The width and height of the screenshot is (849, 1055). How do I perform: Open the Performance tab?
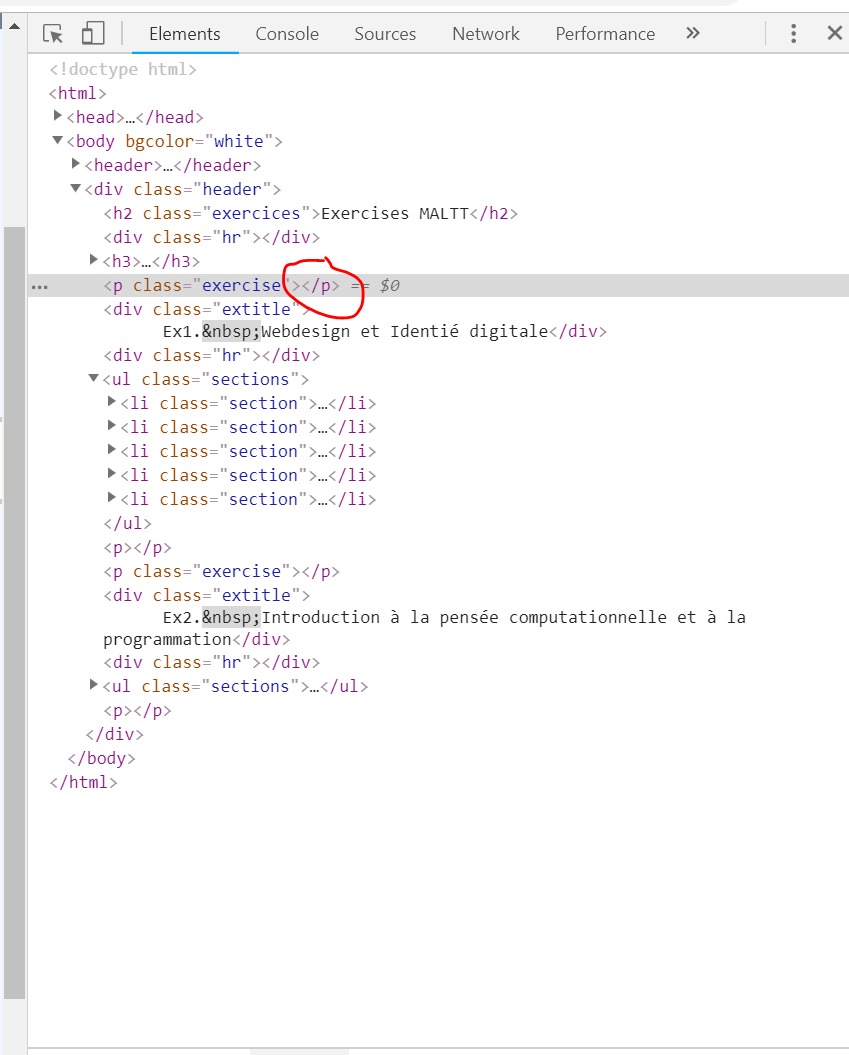[605, 34]
